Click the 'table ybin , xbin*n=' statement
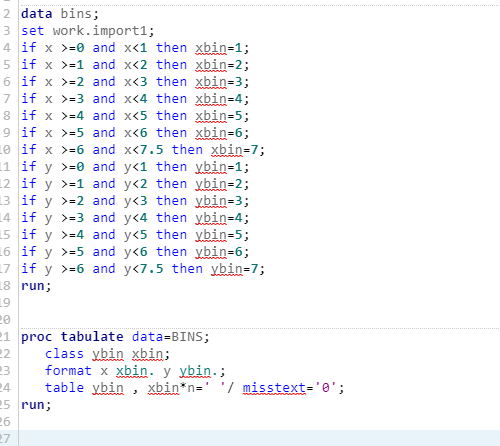The height and width of the screenshot is (446, 500). [194, 388]
